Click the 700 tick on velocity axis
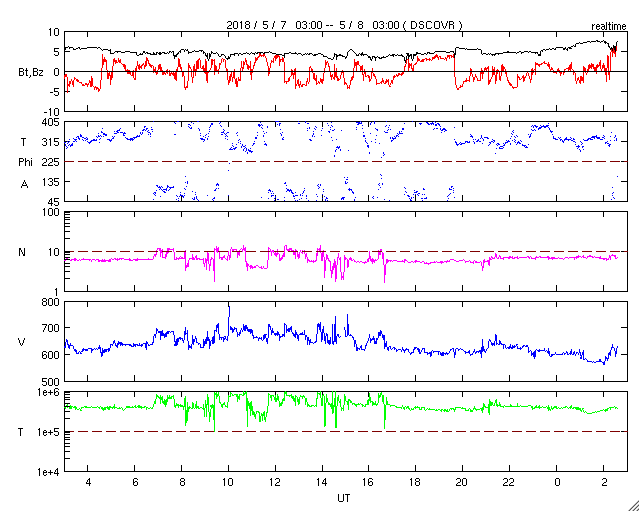Viewport: 640px width, 512px height. click(x=51, y=328)
